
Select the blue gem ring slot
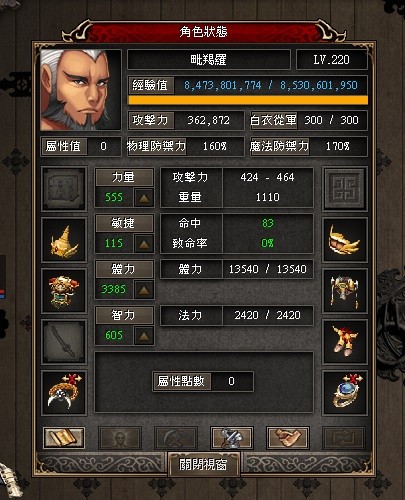[345, 393]
